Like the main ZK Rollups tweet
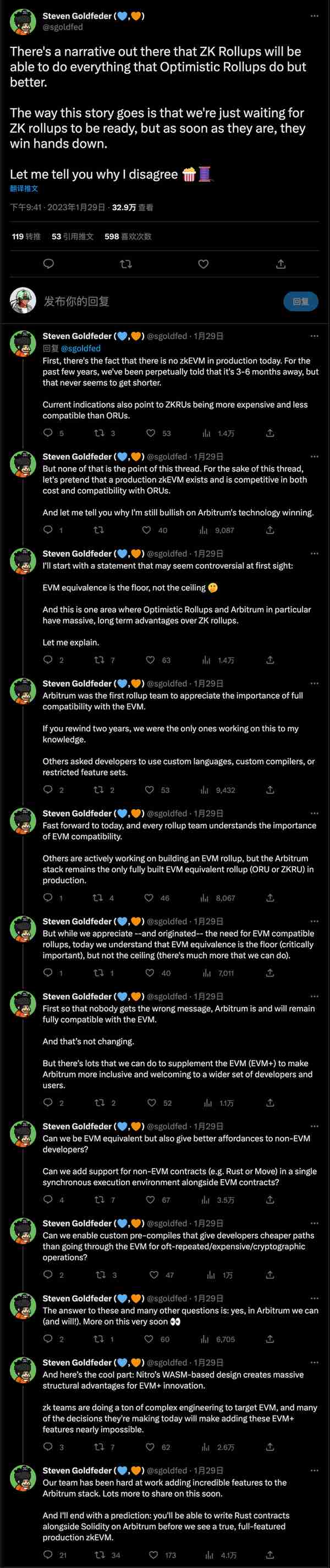The width and height of the screenshot is (330, 1568). click(x=204, y=264)
